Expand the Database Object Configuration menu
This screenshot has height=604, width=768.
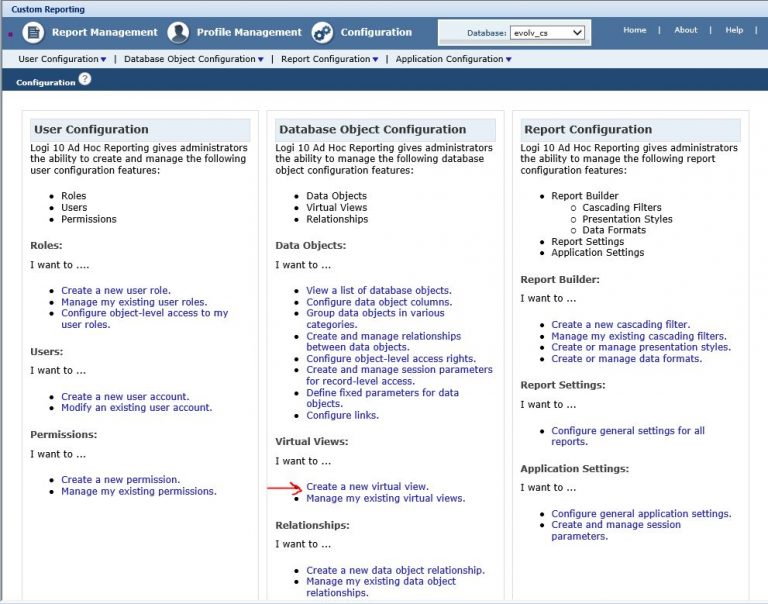[x=194, y=59]
